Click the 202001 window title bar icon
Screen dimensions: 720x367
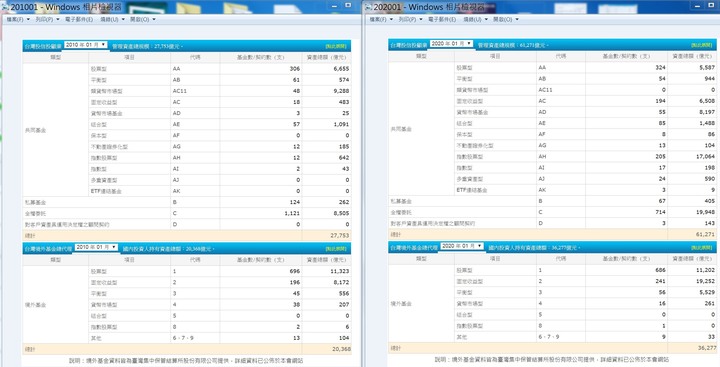[369, 7]
